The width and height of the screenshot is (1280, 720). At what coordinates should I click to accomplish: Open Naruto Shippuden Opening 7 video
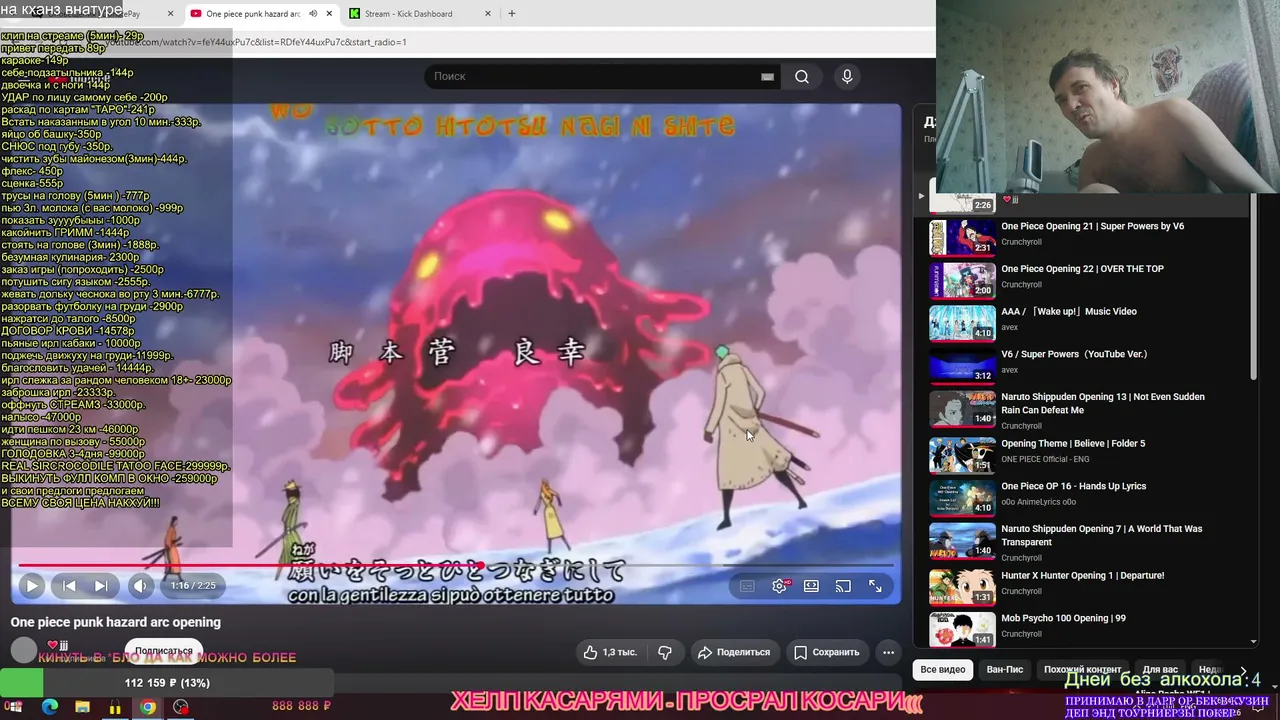pos(1102,535)
